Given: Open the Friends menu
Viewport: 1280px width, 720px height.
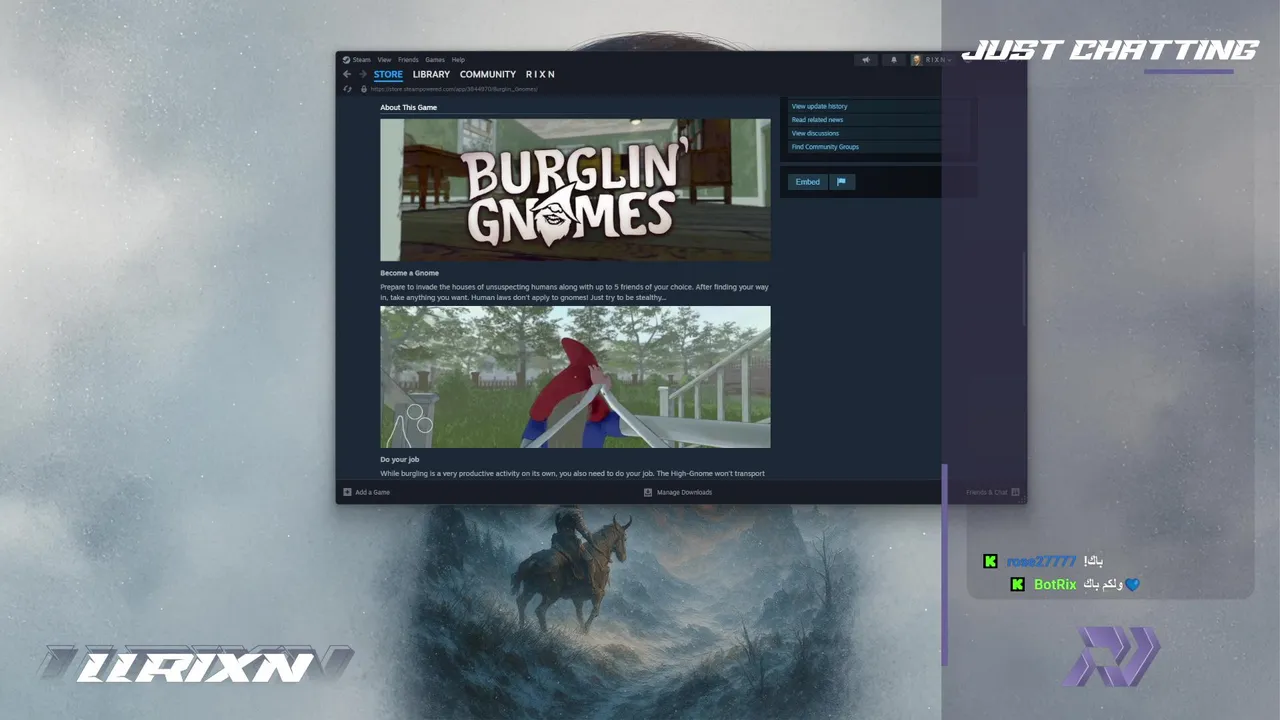Looking at the screenshot, I should click(408, 60).
